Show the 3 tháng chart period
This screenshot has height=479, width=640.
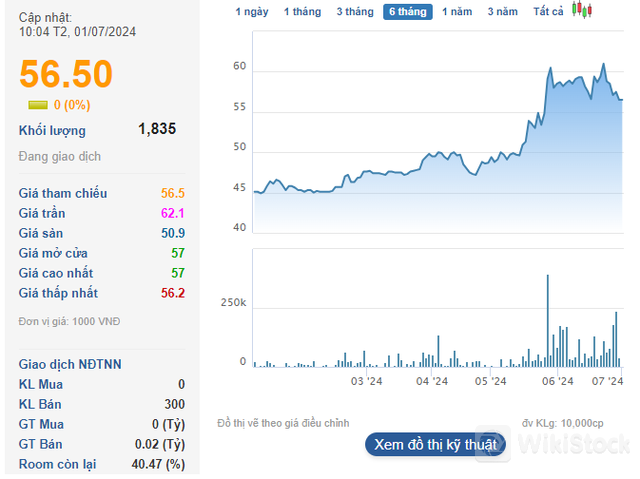pos(355,12)
